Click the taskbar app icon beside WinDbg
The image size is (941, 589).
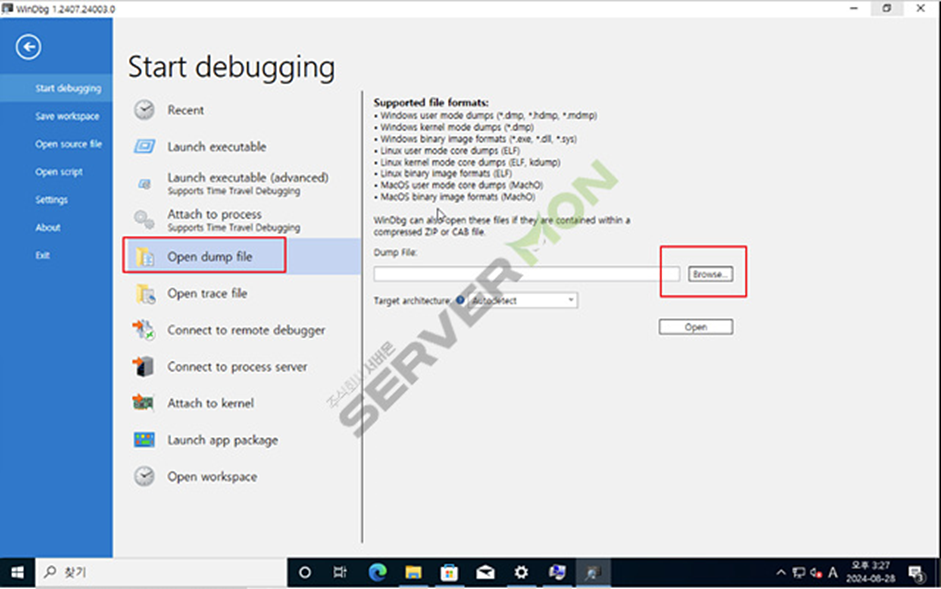[x=557, y=573]
